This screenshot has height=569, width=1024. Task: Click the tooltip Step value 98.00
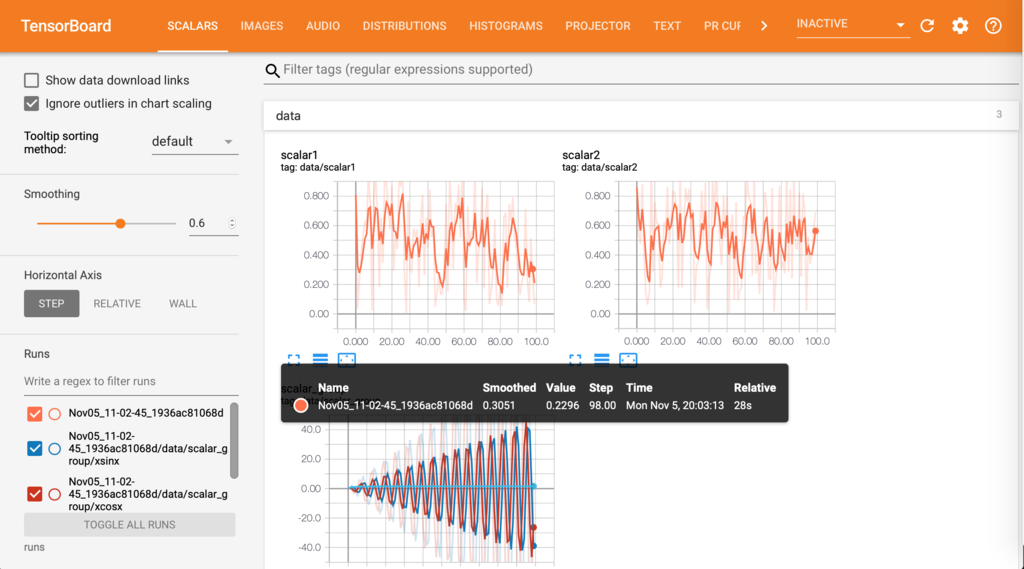coord(602,406)
